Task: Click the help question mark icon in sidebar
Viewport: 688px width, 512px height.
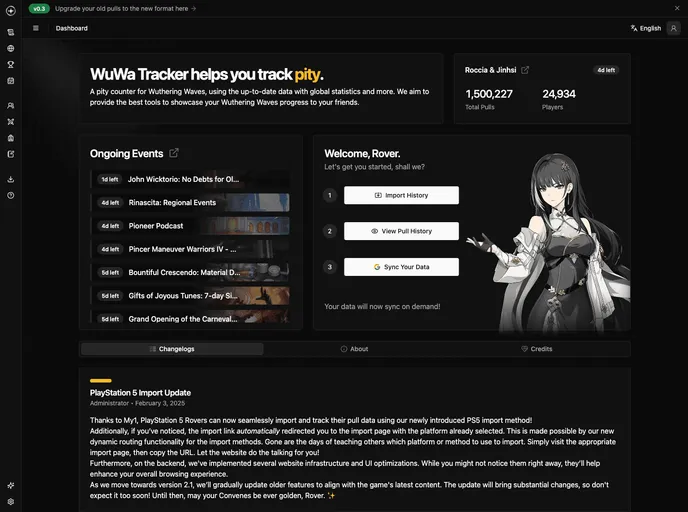Action: point(10,195)
